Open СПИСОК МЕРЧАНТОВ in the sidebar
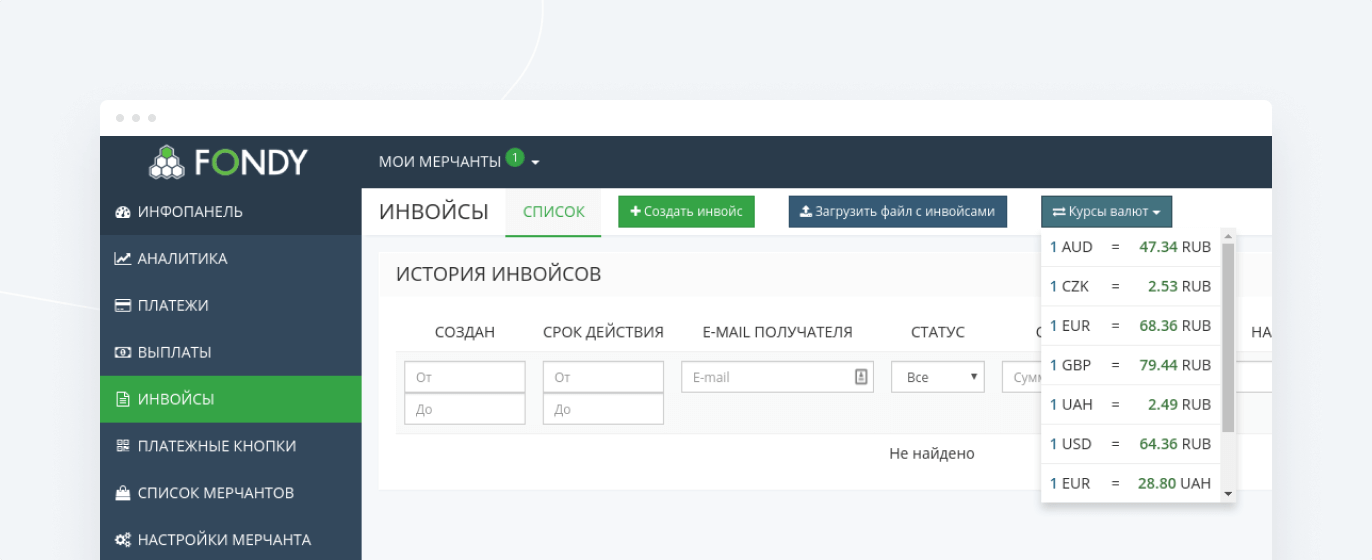Image resolution: width=1372 pixels, height=560 pixels. (x=231, y=493)
